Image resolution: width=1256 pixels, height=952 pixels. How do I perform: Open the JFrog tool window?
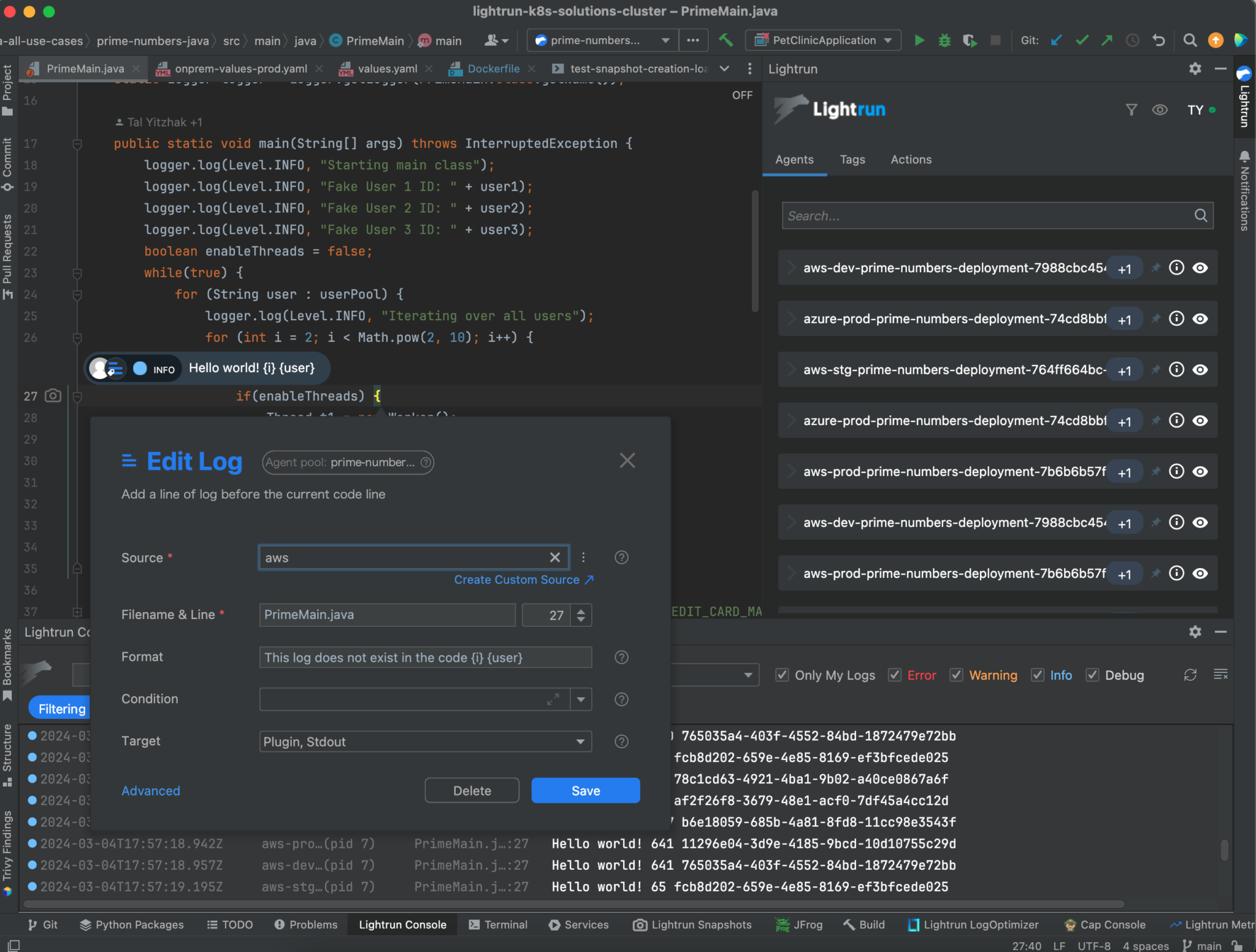click(797, 924)
